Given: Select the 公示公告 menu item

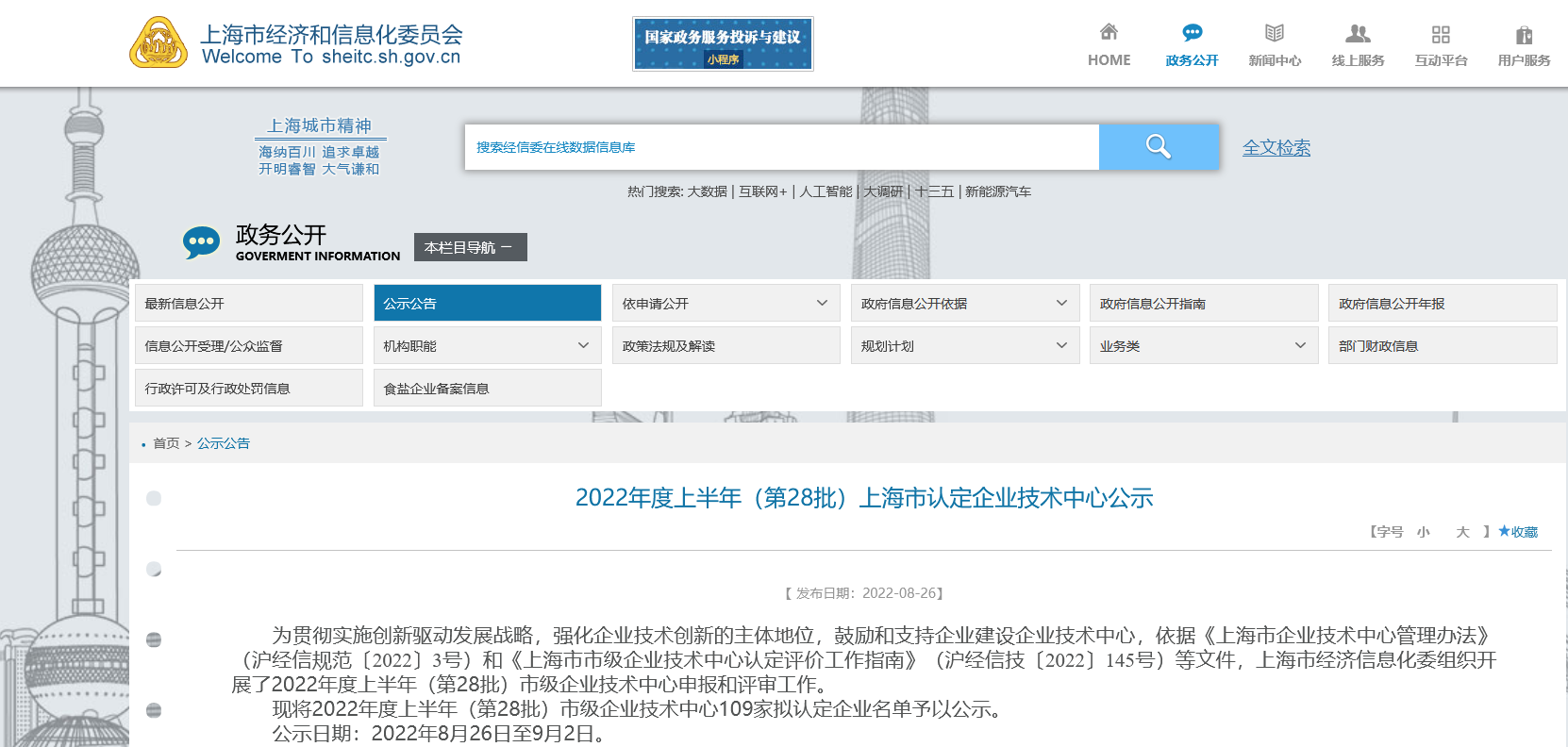Looking at the screenshot, I should tap(487, 303).
